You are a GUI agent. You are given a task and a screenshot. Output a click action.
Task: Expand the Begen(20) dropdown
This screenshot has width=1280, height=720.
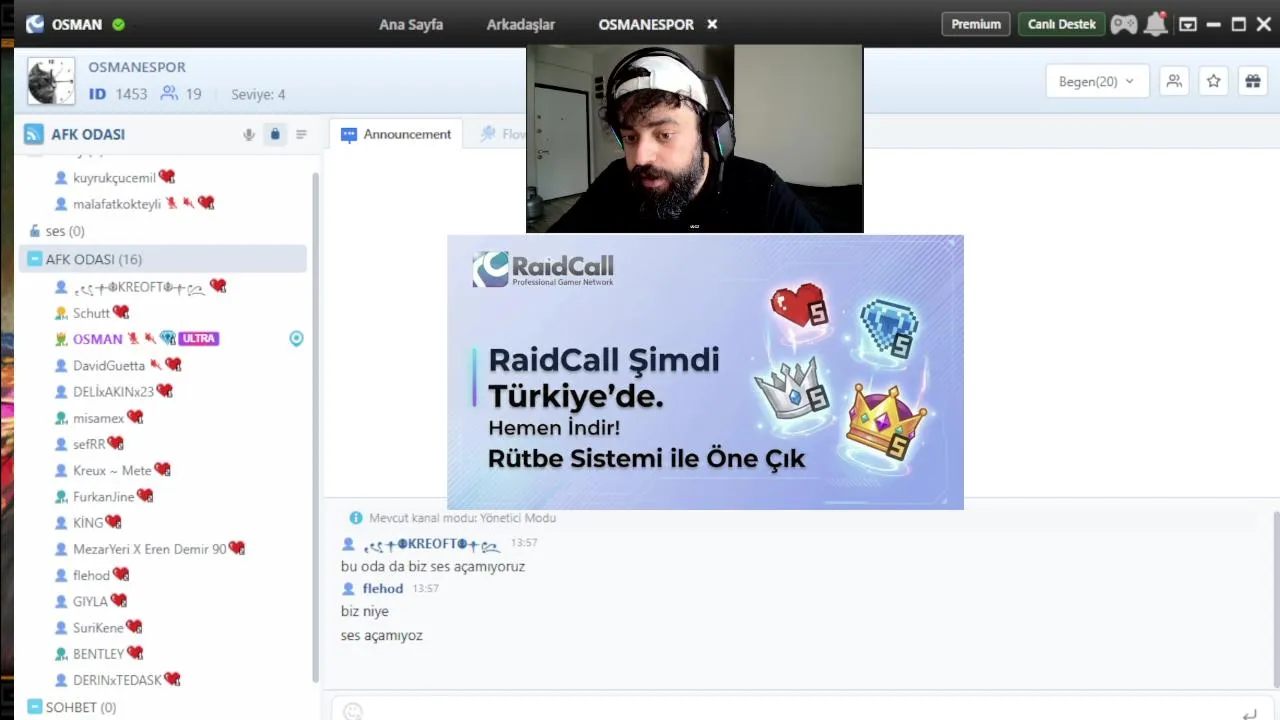coord(1097,81)
